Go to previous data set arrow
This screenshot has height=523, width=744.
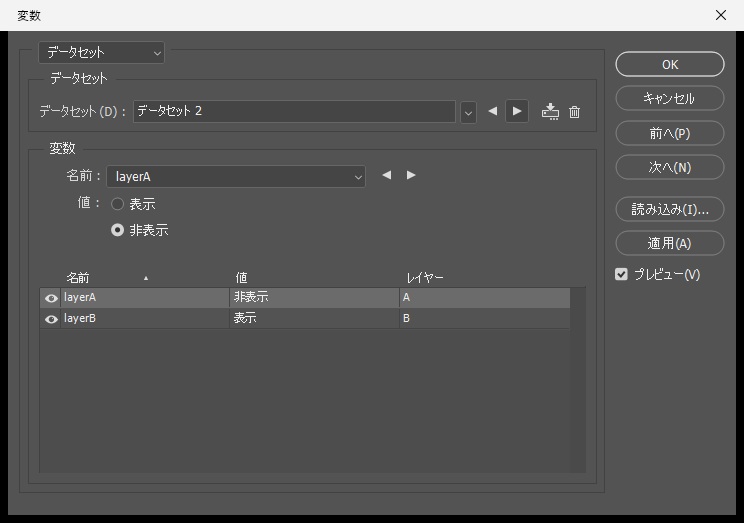493,111
